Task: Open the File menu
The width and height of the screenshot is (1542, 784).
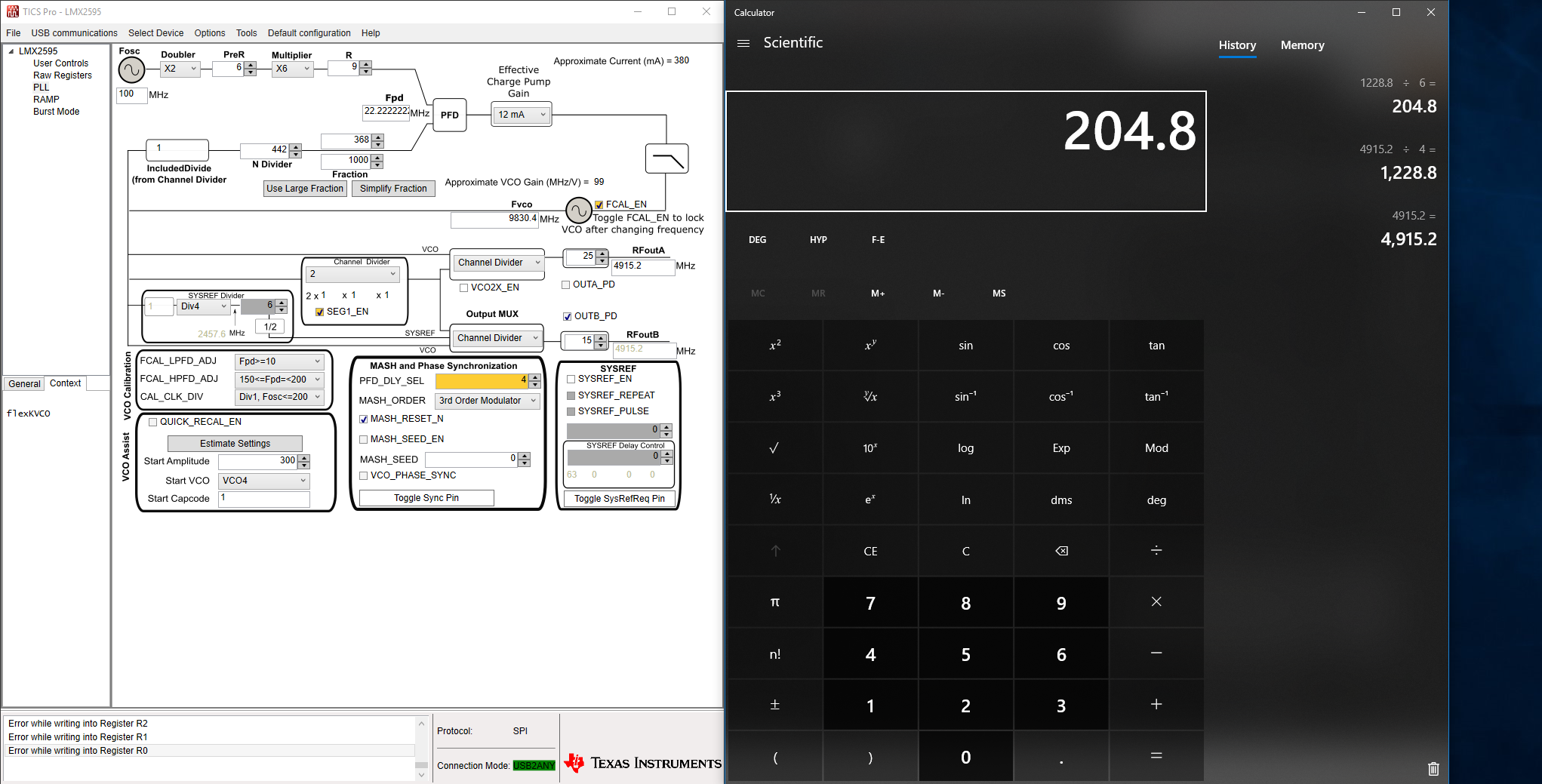Action: [14, 33]
